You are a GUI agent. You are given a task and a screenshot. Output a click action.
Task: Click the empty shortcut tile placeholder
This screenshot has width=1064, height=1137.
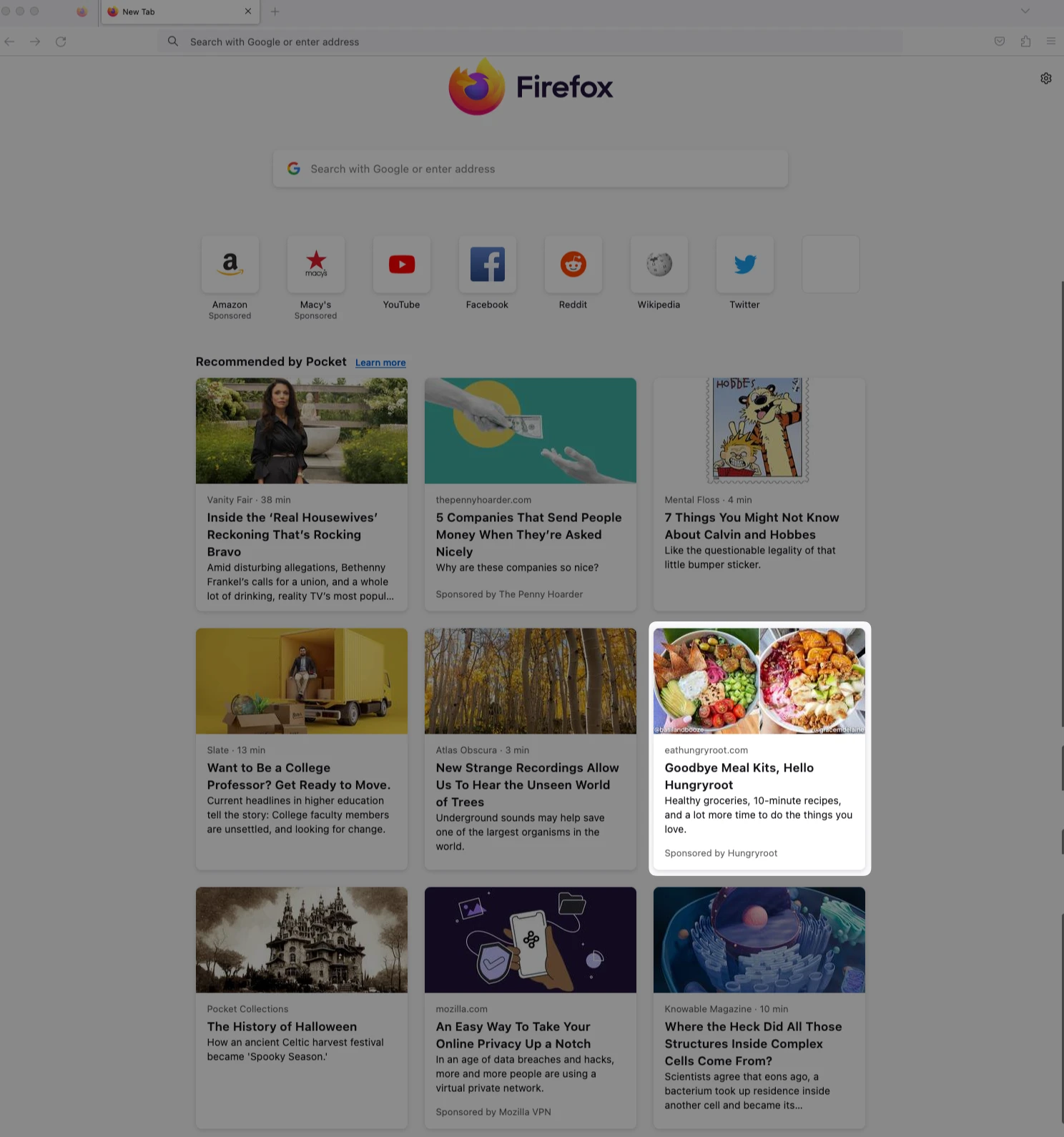click(x=831, y=265)
